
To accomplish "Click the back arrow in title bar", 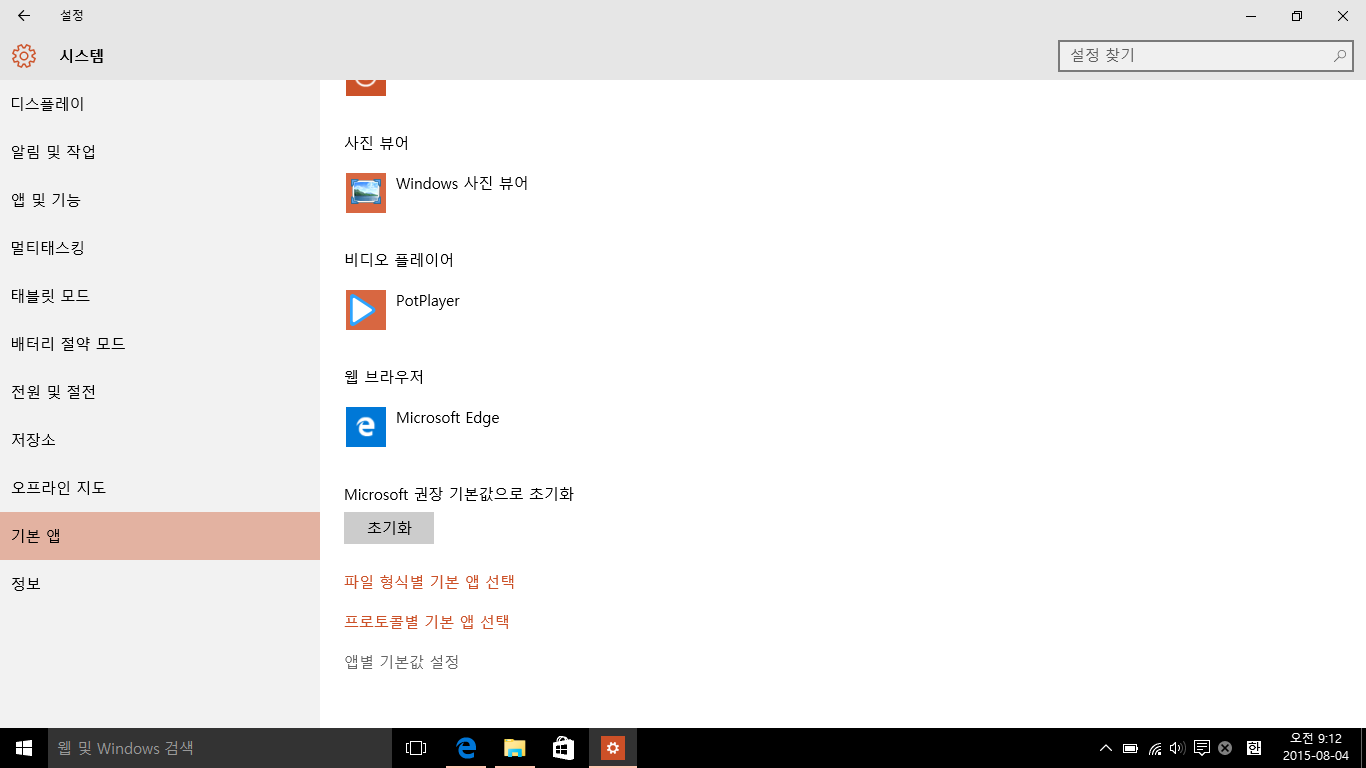I will (24, 16).
